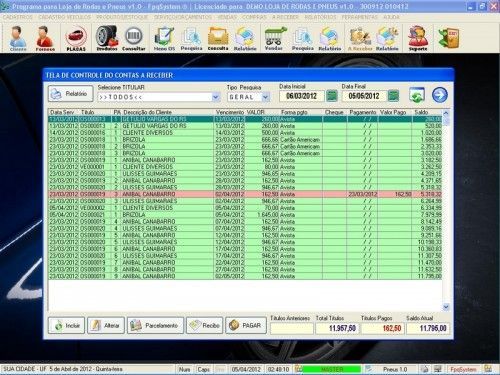Click the Alterar button
Image resolution: width=500 pixels, height=375 pixels.
[106, 325]
